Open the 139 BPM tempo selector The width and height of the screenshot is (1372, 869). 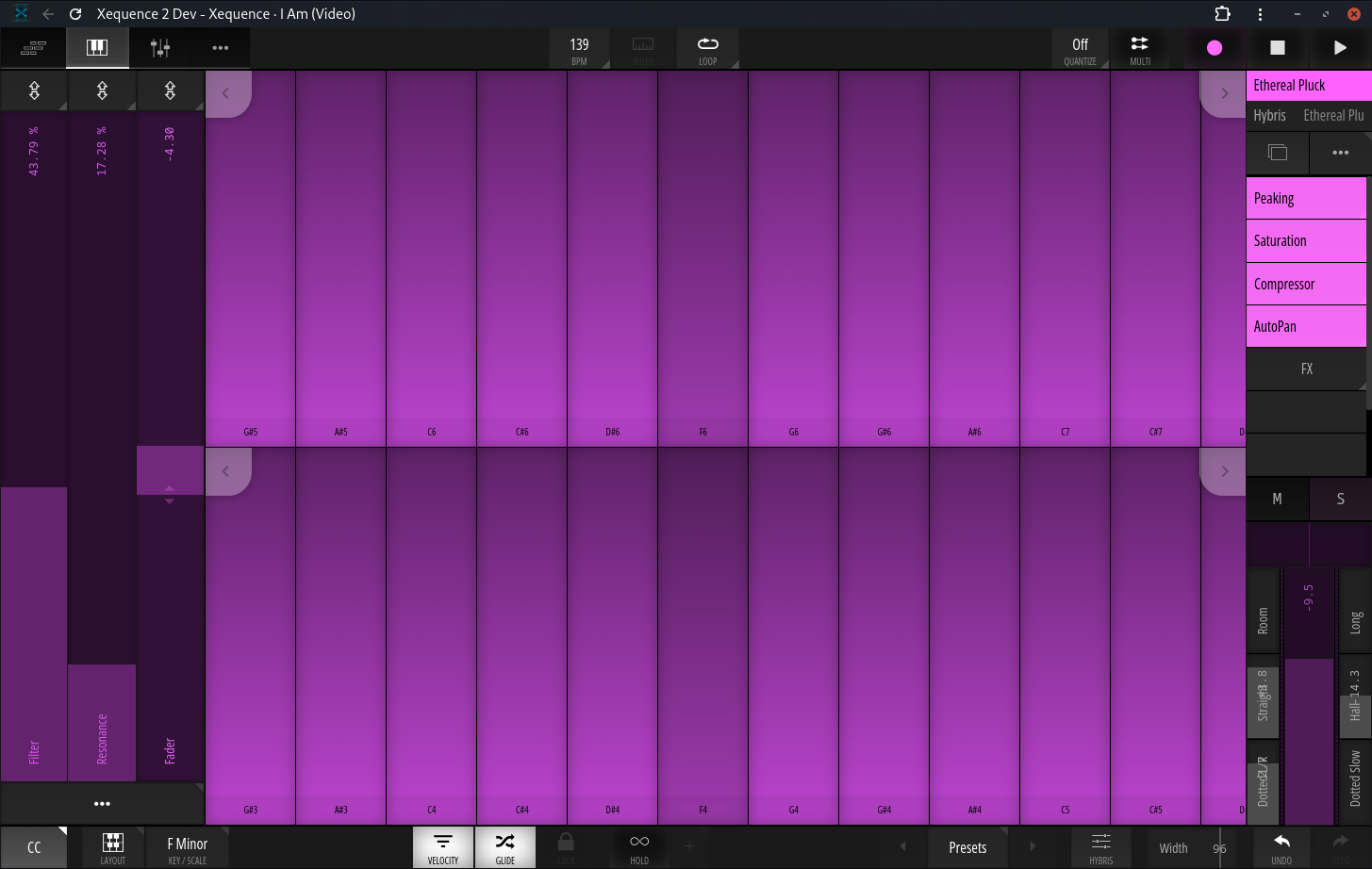pyautogui.click(x=579, y=48)
